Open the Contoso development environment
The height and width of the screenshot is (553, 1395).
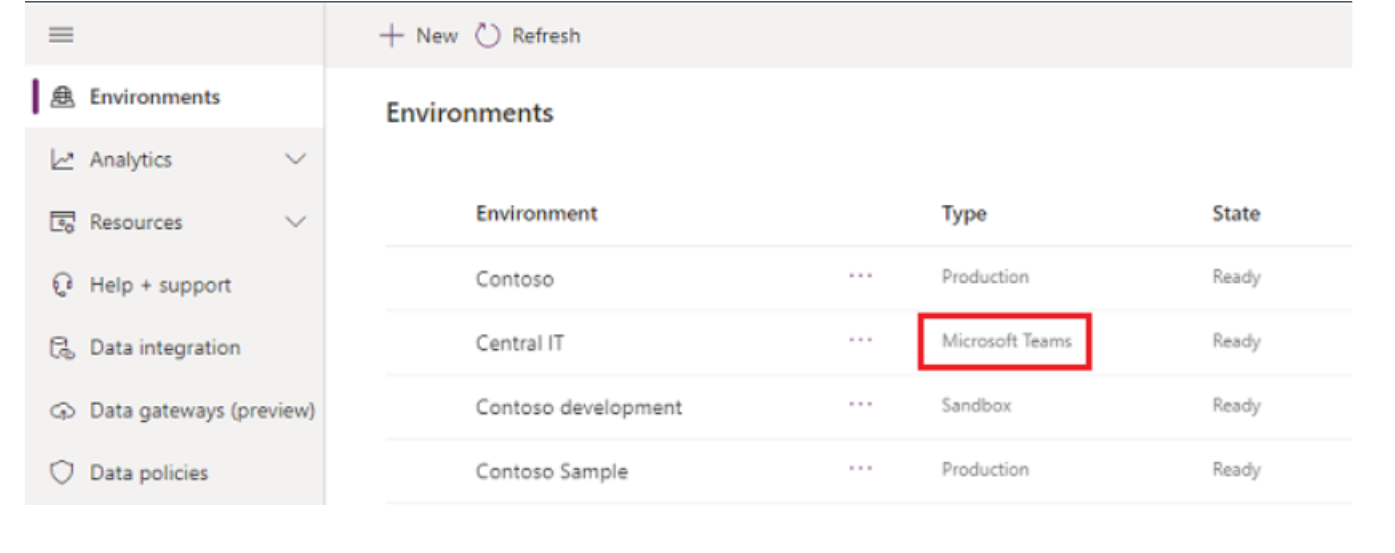[x=579, y=407]
